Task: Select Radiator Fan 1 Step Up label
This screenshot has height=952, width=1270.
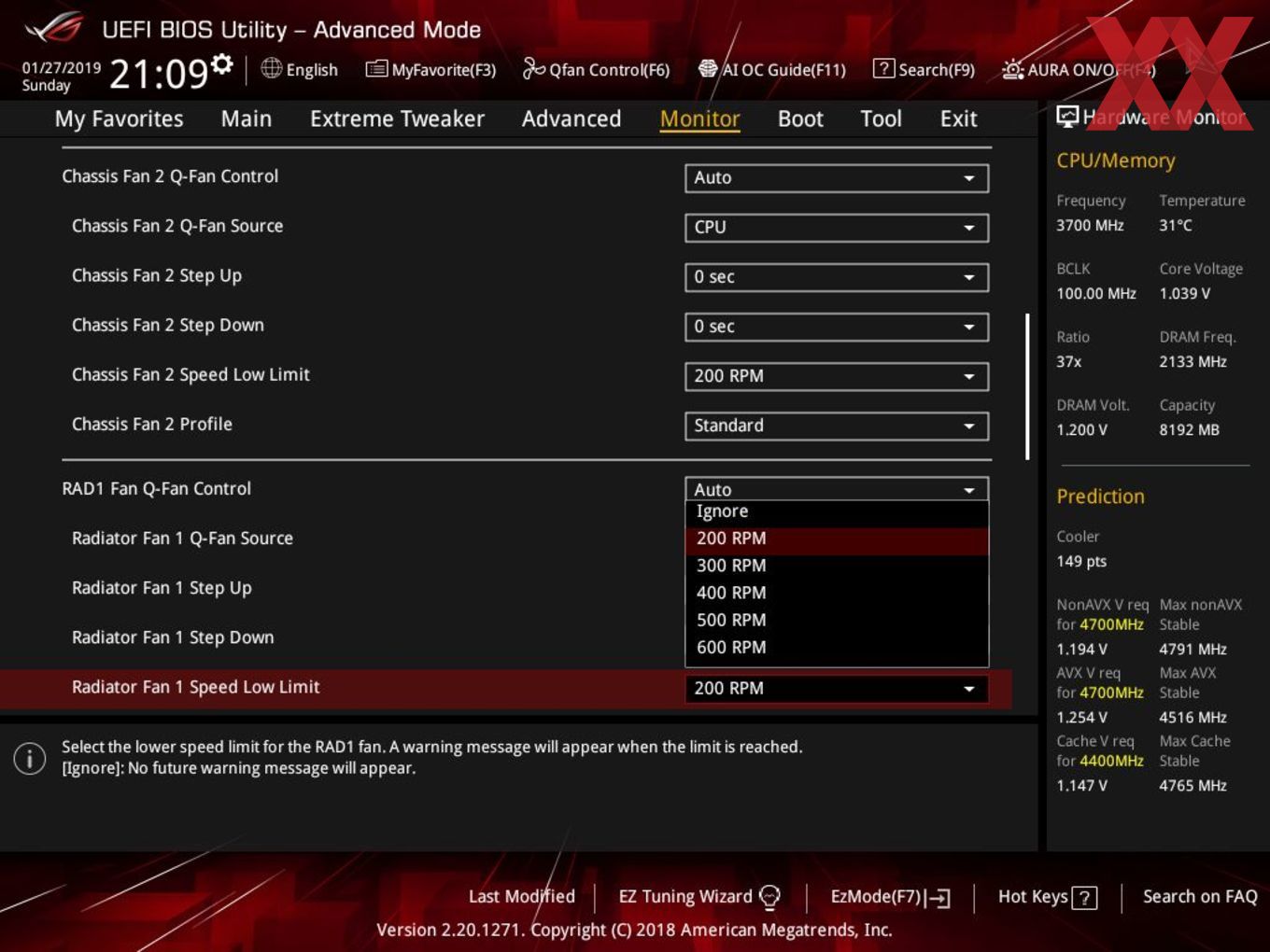Action: click(x=162, y=588)
